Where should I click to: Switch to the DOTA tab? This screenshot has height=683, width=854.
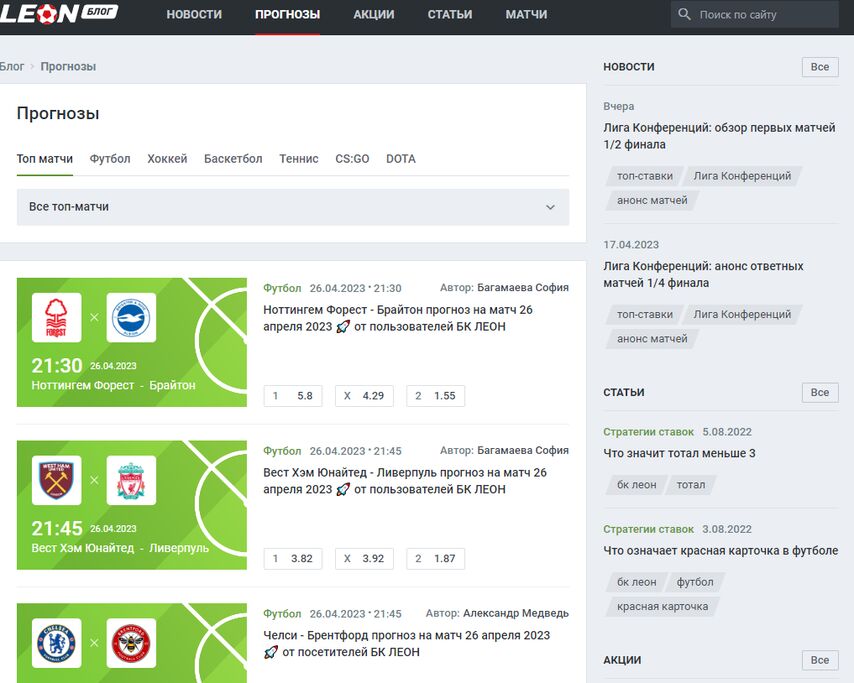(x=401, y=159)
